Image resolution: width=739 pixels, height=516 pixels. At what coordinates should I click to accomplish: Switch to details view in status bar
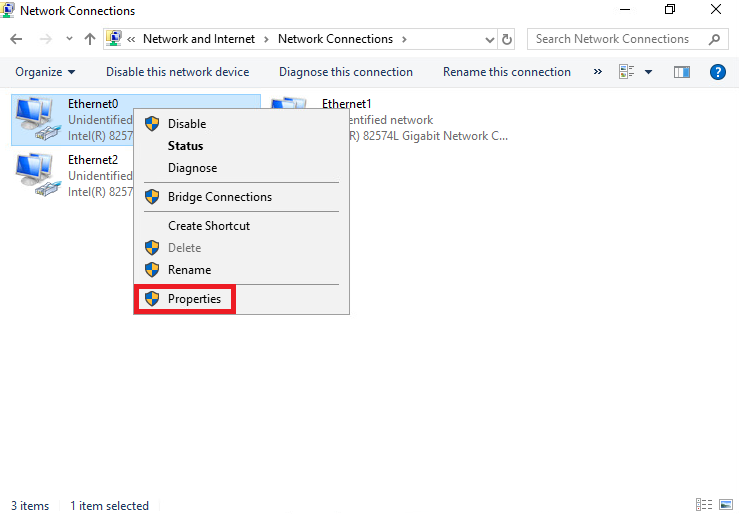(x=704, y=505)
